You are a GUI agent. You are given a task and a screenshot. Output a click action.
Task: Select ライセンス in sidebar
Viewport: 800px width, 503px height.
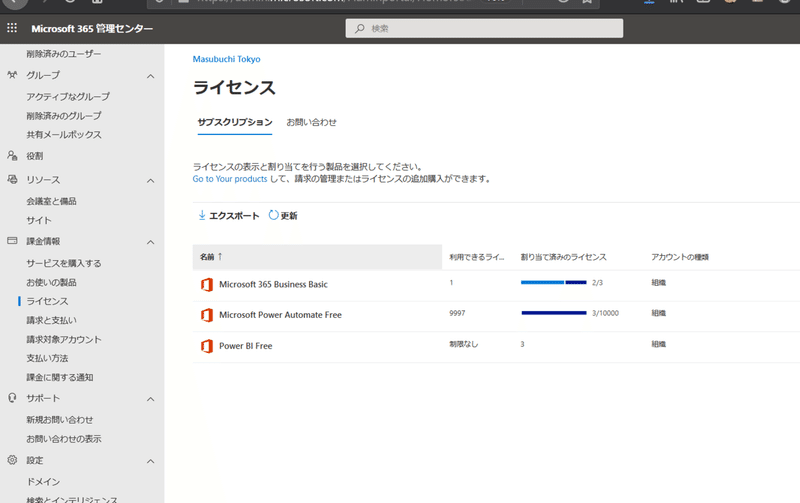(x=47, y=301)
